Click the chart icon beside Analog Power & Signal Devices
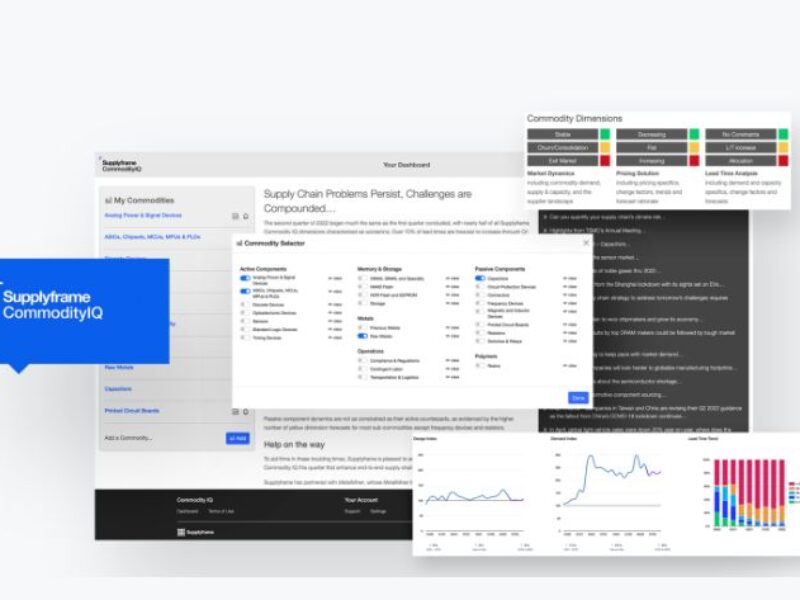The height and width of the screenshot is (600, 800). (236, 215)
